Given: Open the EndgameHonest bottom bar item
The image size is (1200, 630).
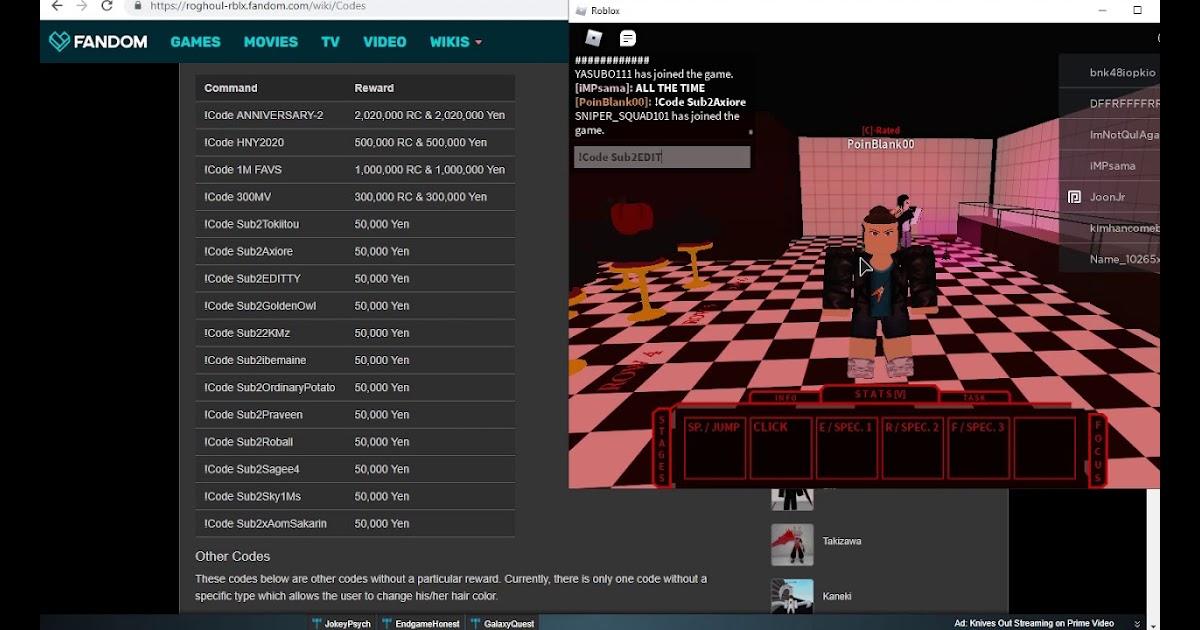Looking at the screenshot, I should (x=420, y=623).
